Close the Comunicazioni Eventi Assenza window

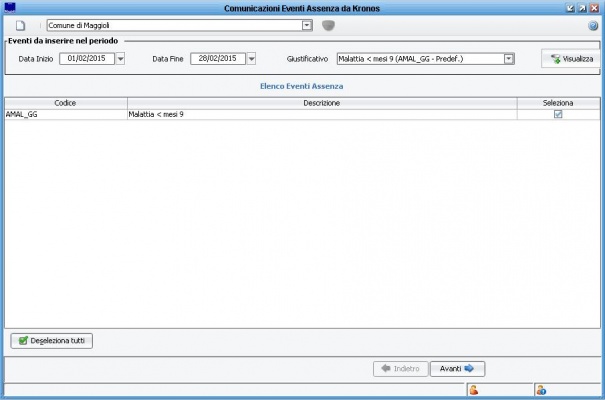[595, 8]
